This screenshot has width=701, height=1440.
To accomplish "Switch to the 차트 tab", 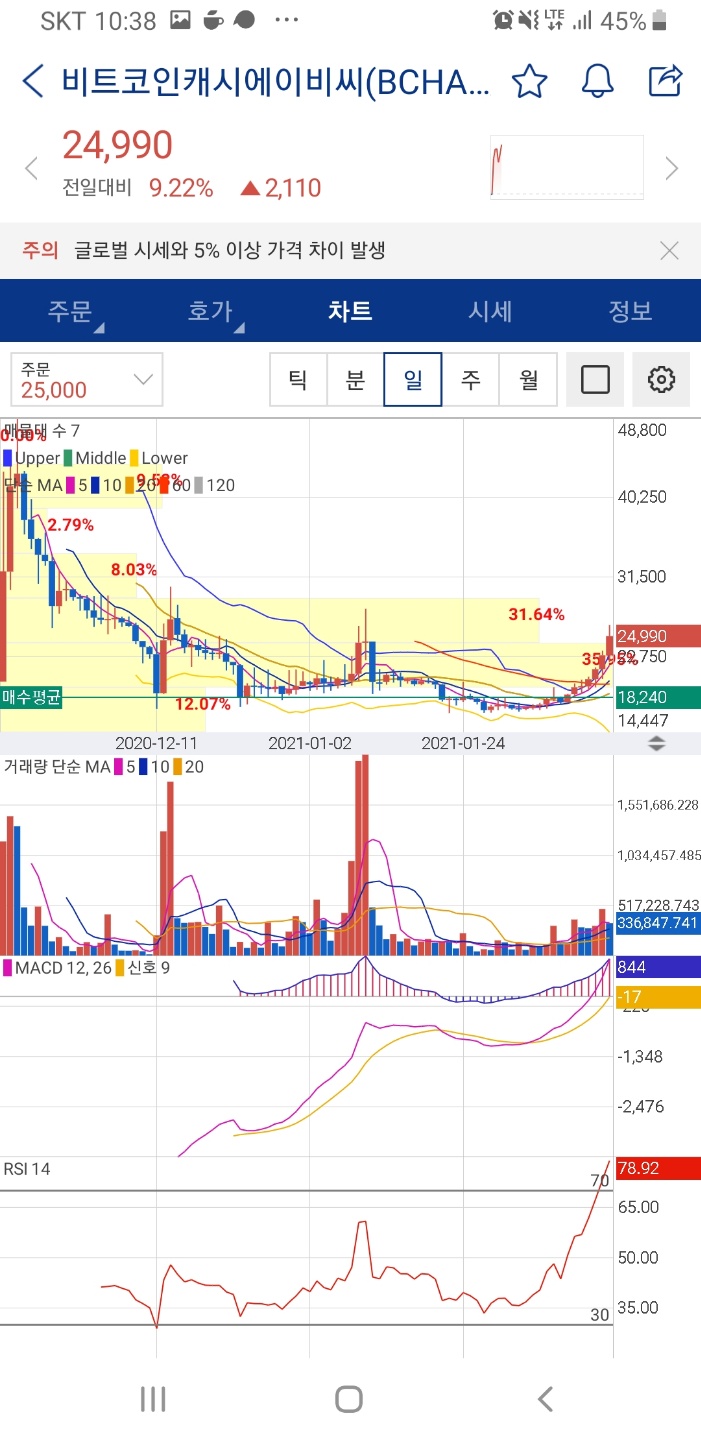I will (350, 311).
